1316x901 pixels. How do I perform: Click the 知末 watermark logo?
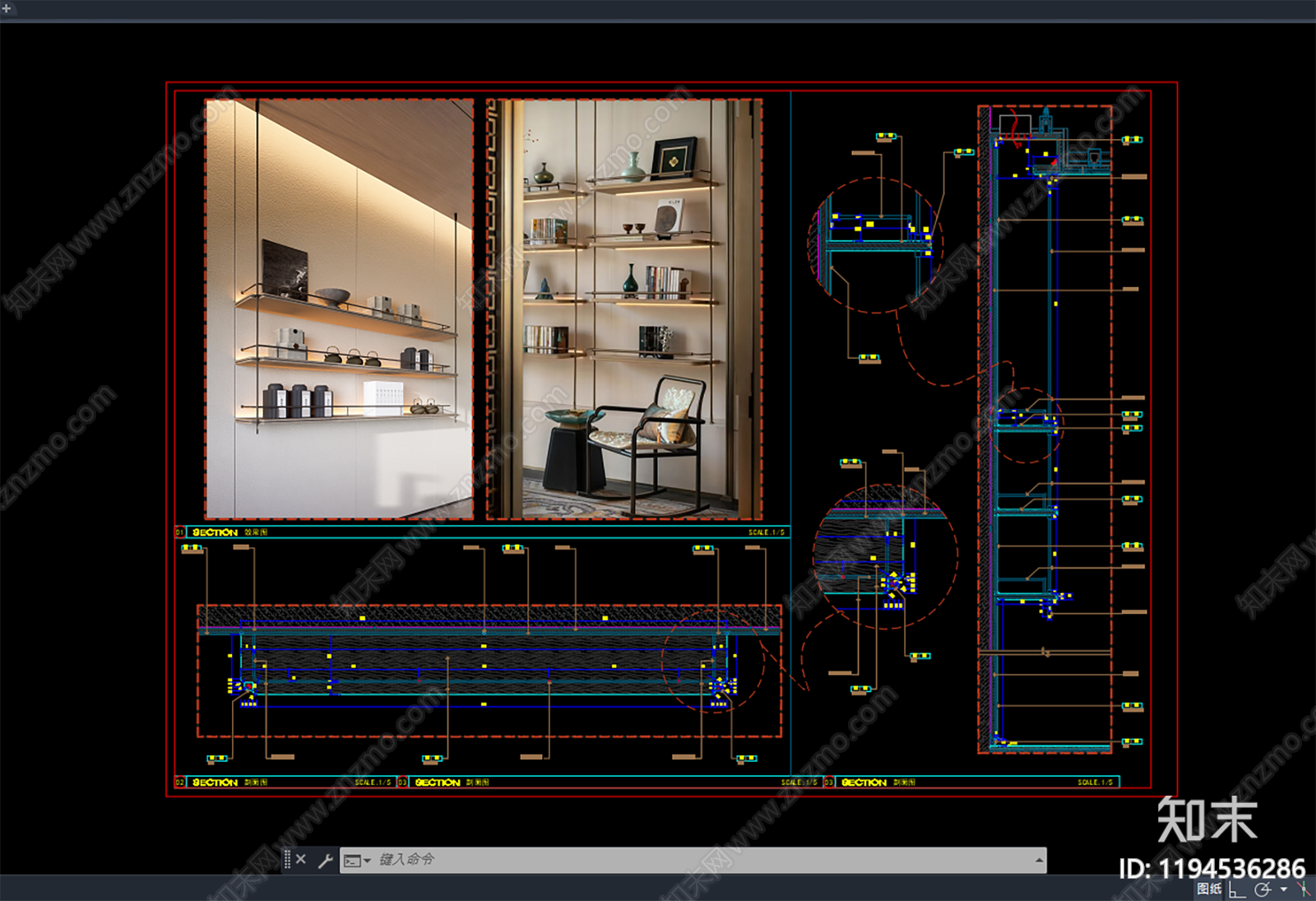[x=1207, y=820]
